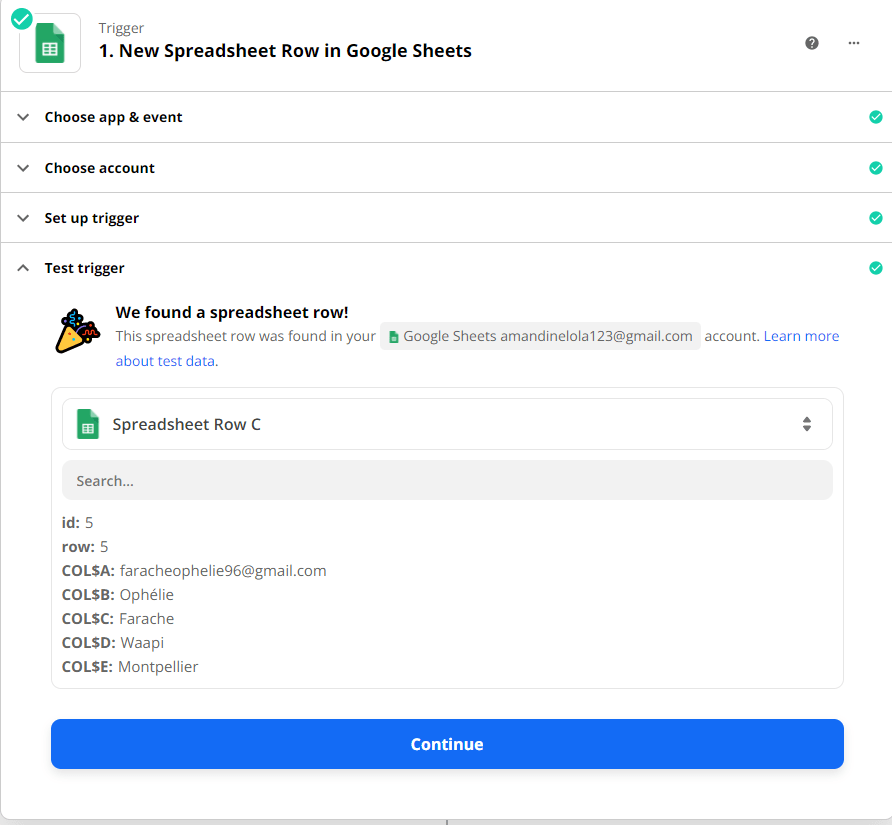Click the Google Sheets account chip
Viewport: 892px width, 825px height.
pyautogui.click(x=540, y=336)
